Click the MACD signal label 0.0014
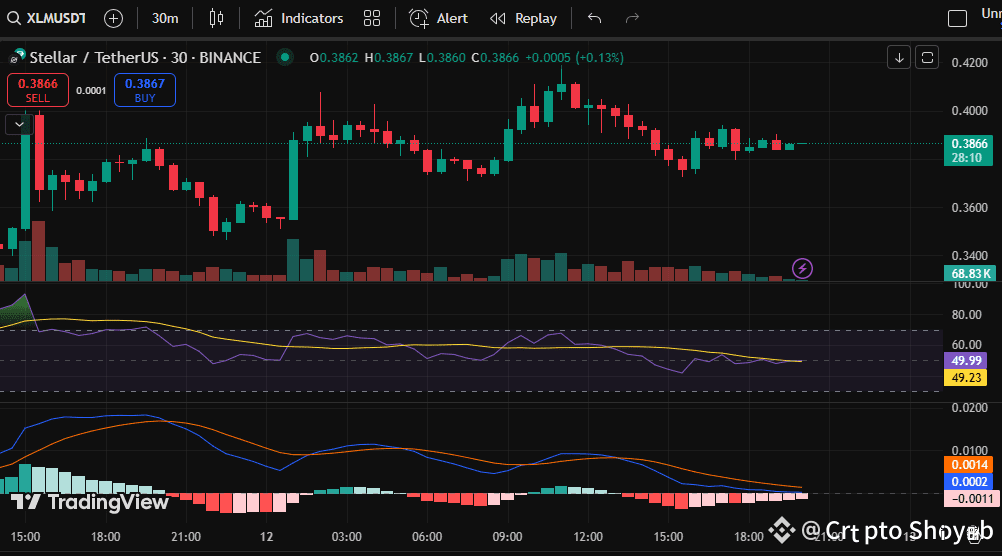Viewport: 1002px width, 556px height. (969, 465)
